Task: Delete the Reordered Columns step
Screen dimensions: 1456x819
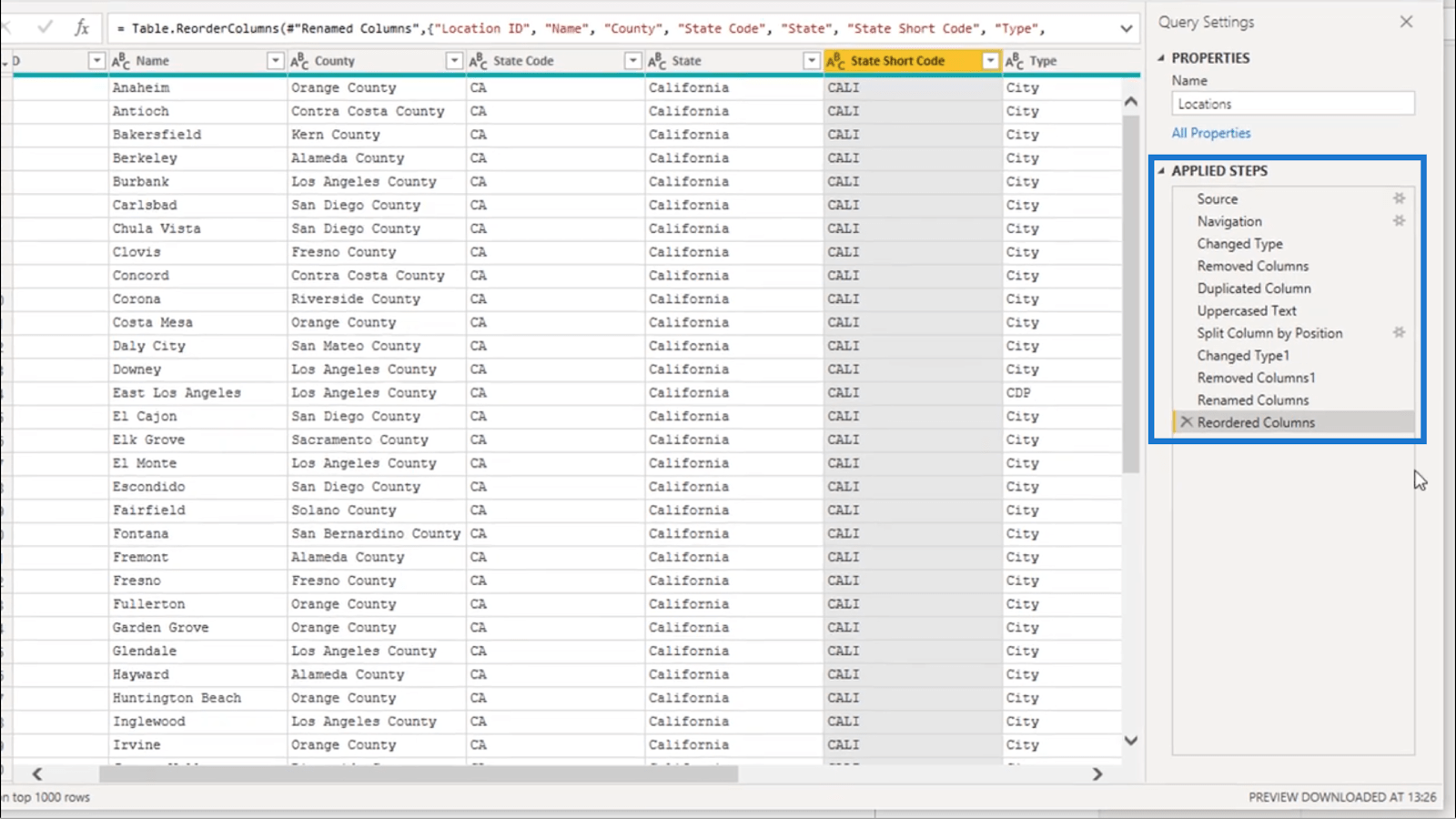Action: tap(1186, 422)
